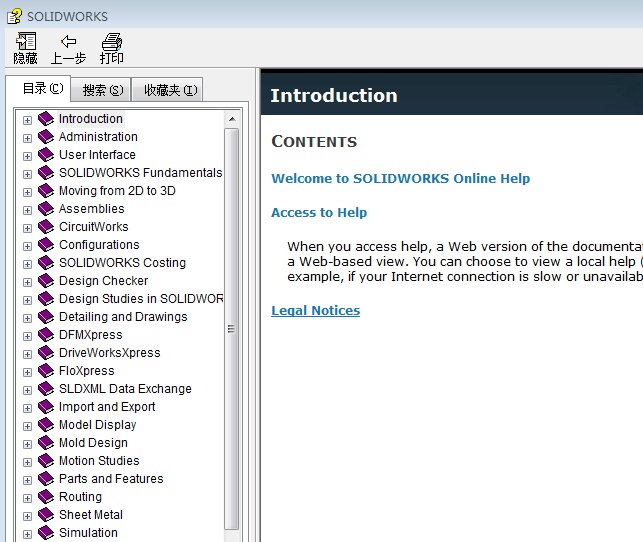This screenshot has width=643, height=542.
Task: Click the book icon beside Sheet Metal
Action: pyautogui.click(x=46, y=515)
